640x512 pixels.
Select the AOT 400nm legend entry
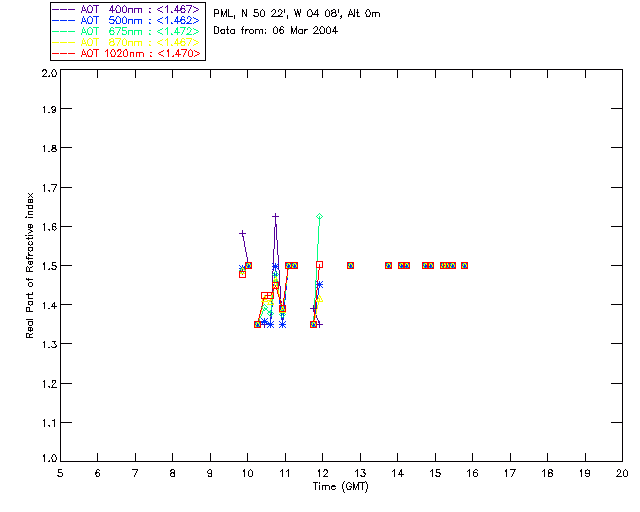point(126,9)
